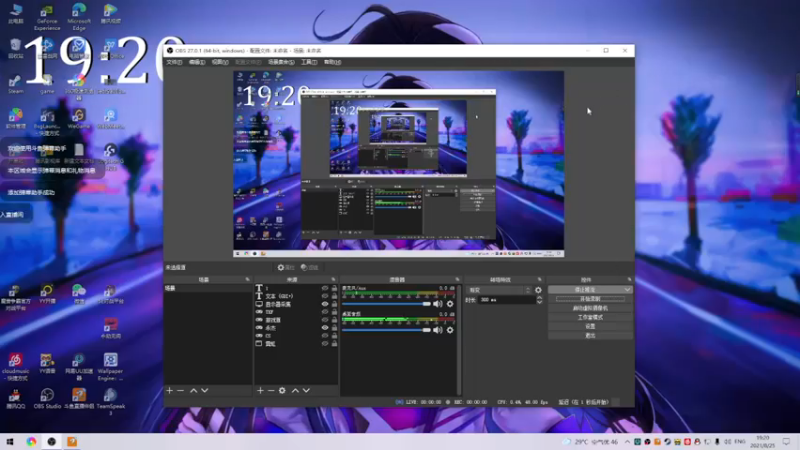Open the 文件 menu

click(174, 62)
